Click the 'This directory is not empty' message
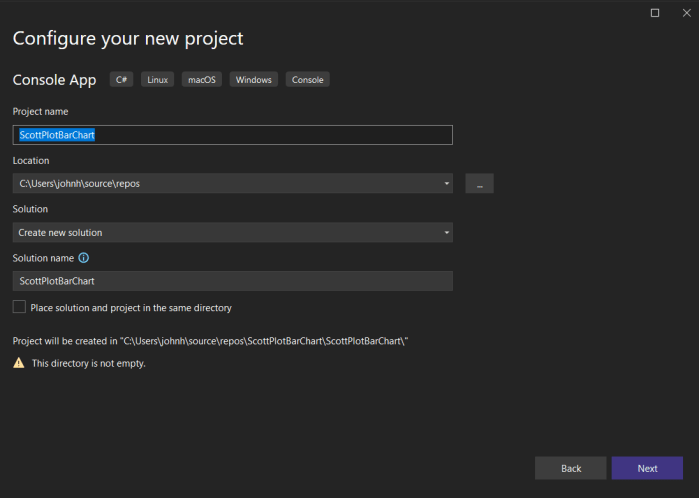 tap(89, 363)
